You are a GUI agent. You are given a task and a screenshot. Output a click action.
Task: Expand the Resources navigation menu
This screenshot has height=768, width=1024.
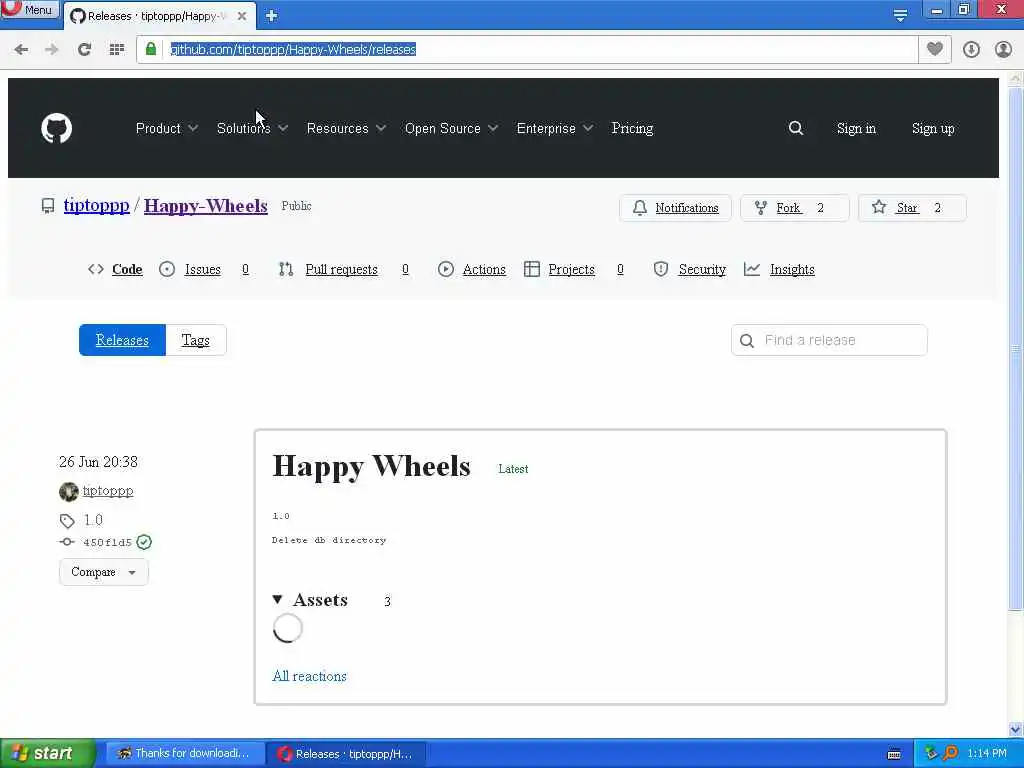[346, 129]
